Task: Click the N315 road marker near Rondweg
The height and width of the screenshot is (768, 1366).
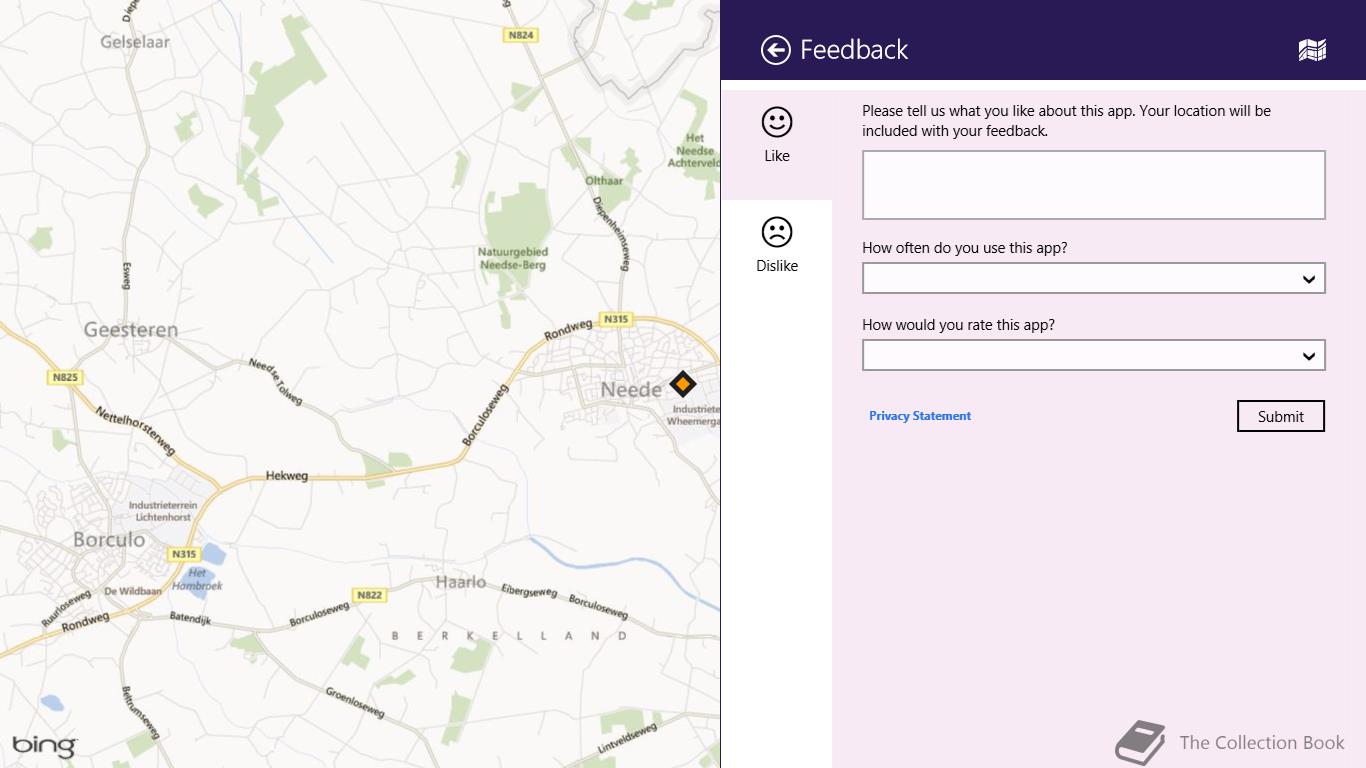Action: (x=616, y=320)
